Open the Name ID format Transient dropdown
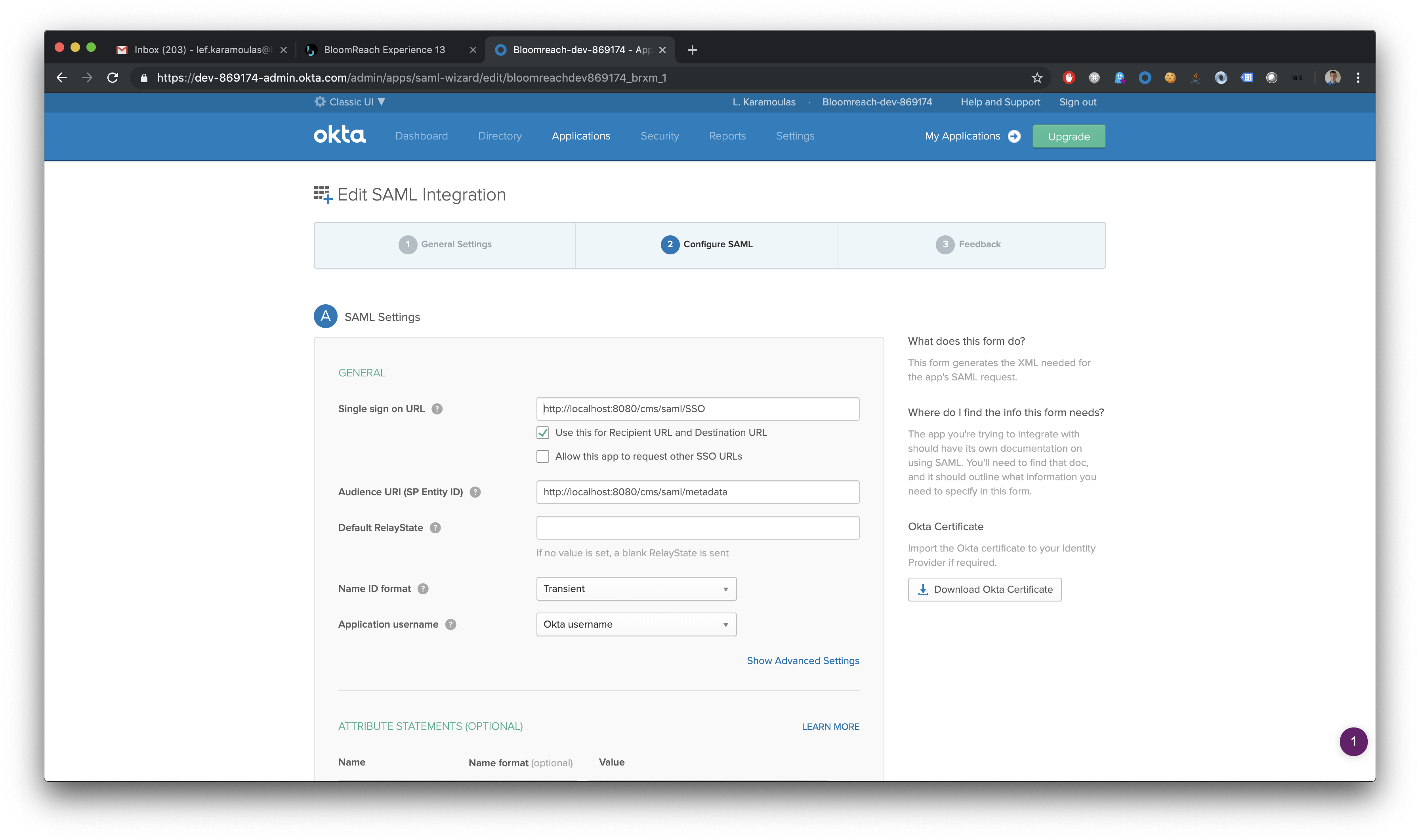The image size is (1420, 840). [636, 589]
